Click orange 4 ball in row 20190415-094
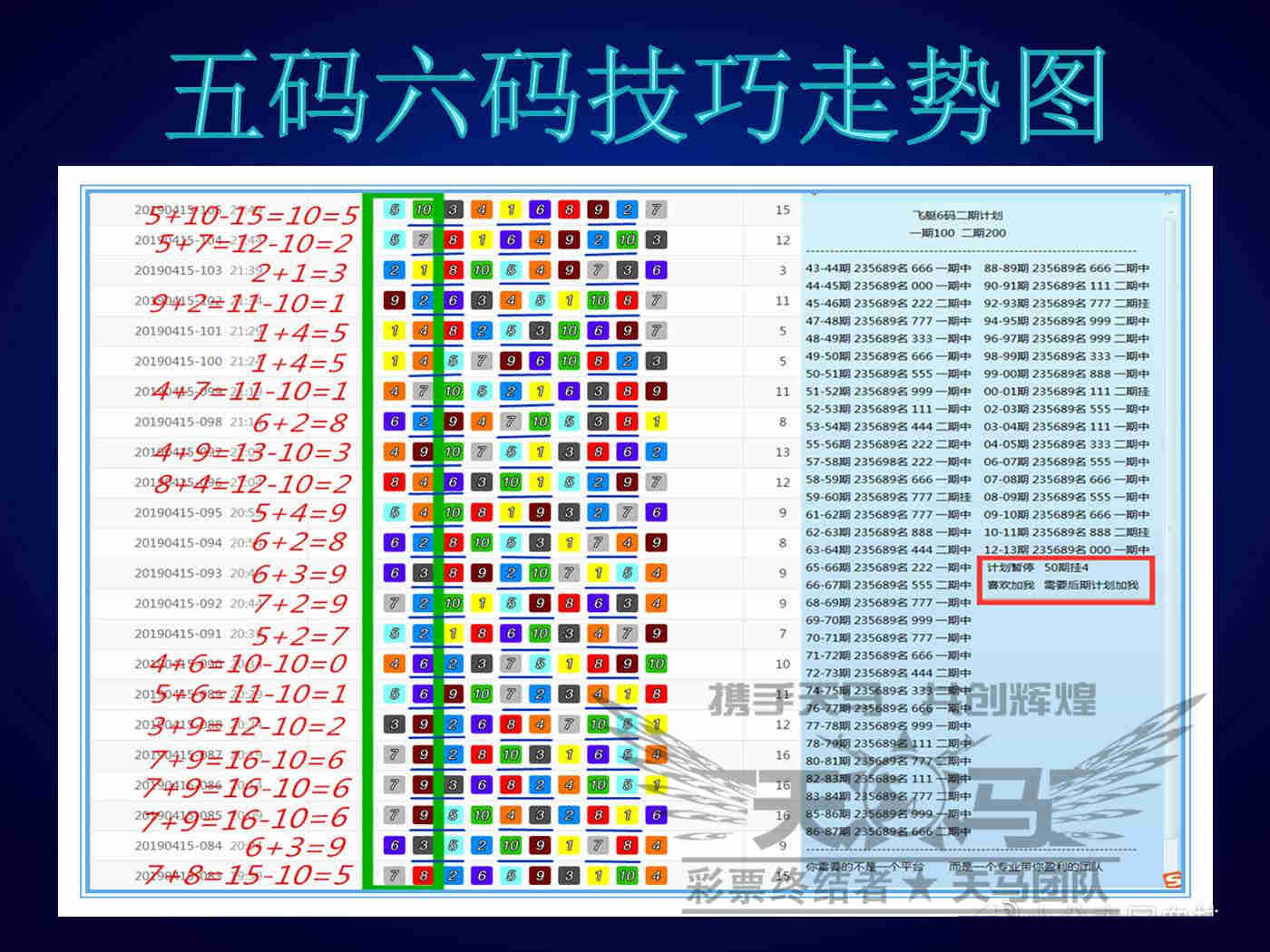The image size is (1270, 952). (x=627, y=542)
